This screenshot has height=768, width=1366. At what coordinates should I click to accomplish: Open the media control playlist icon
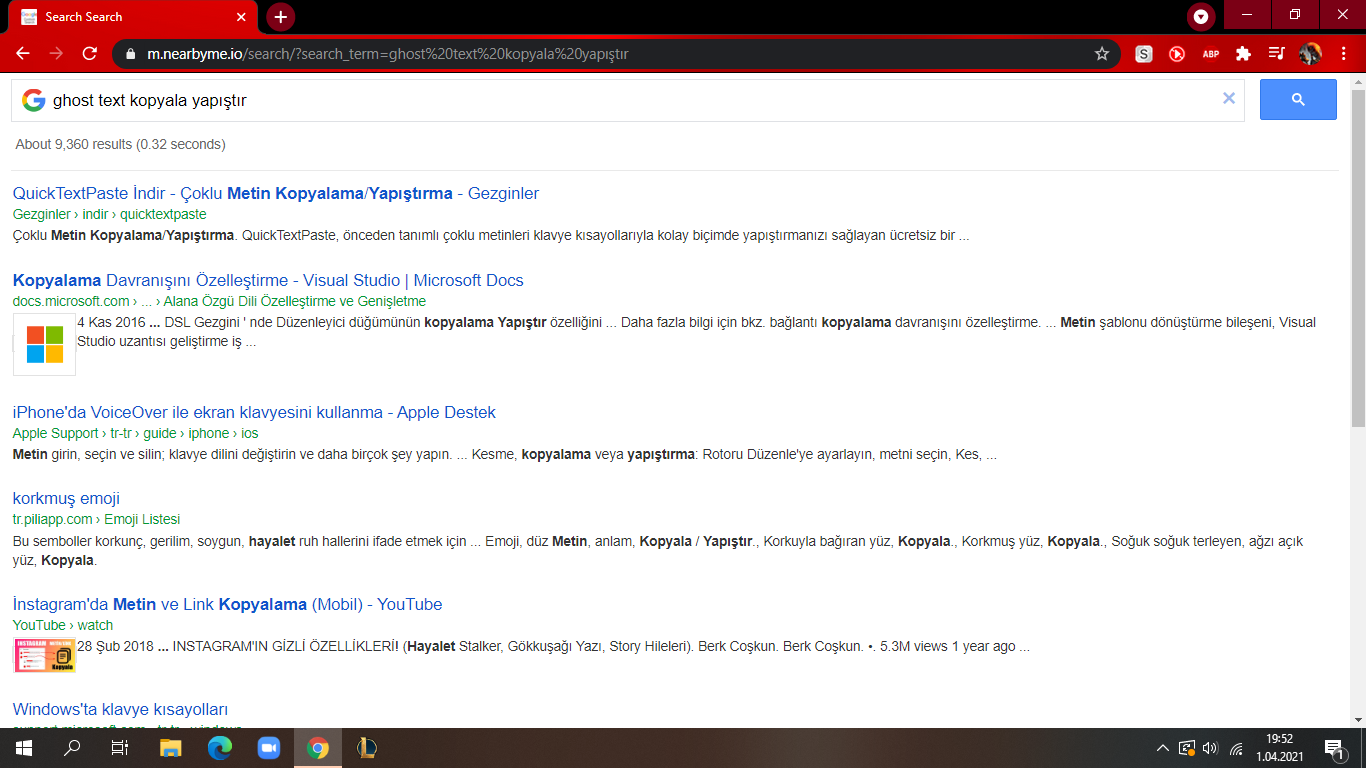point(1276,54)
